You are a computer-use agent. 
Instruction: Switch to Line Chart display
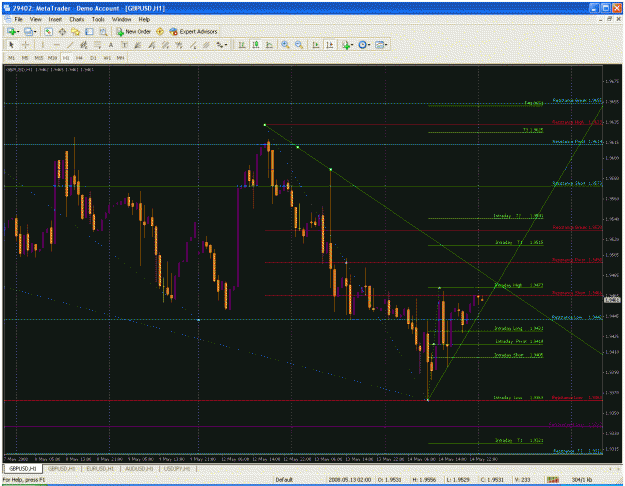[x=269, y=45]
